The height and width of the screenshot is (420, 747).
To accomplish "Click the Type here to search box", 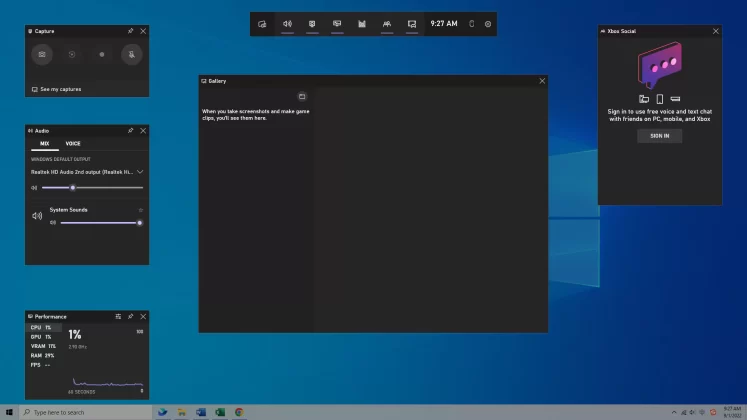I will pos(86,412).
